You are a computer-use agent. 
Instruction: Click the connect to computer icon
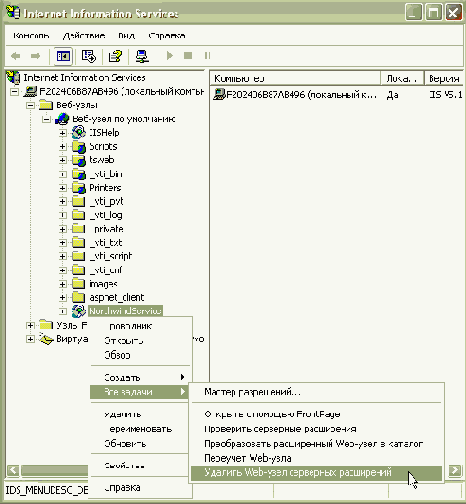tap(142, 56)
